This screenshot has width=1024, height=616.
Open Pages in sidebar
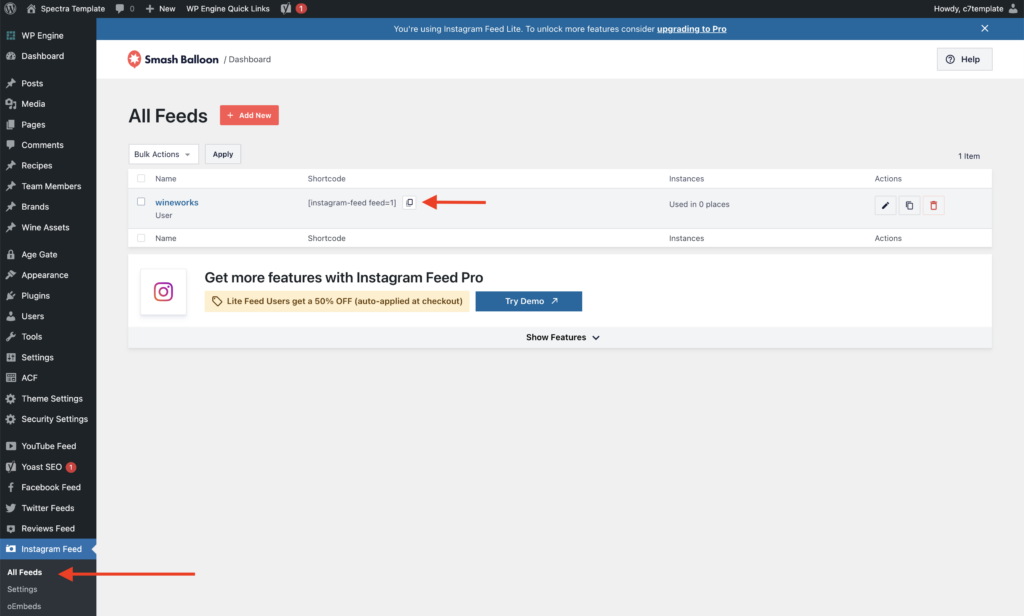[x=48, y=125]
